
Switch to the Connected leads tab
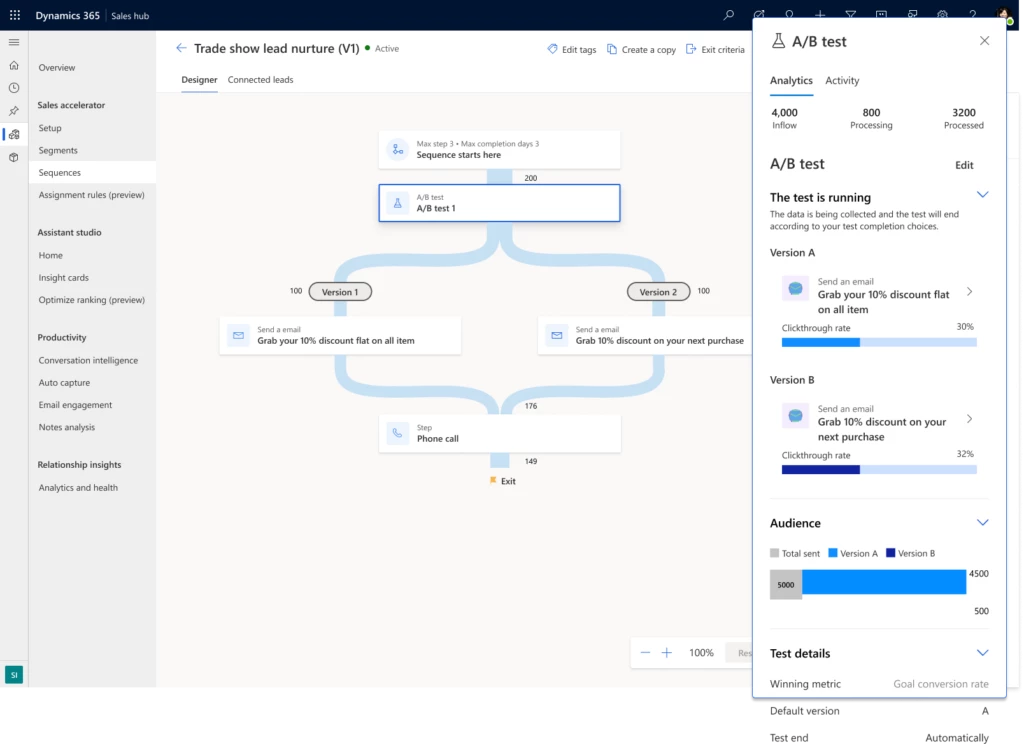click(x=260, y=80)
